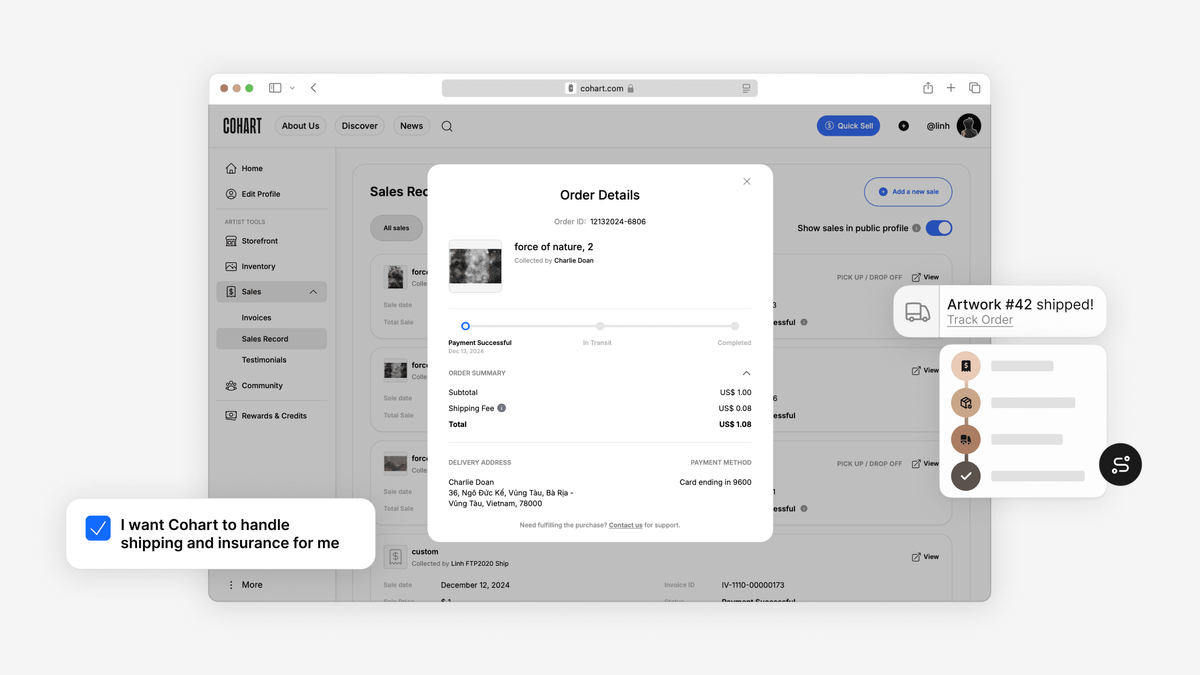Open News in top navigation
This screenshot has width=1200, height=675.
point(411,126)
